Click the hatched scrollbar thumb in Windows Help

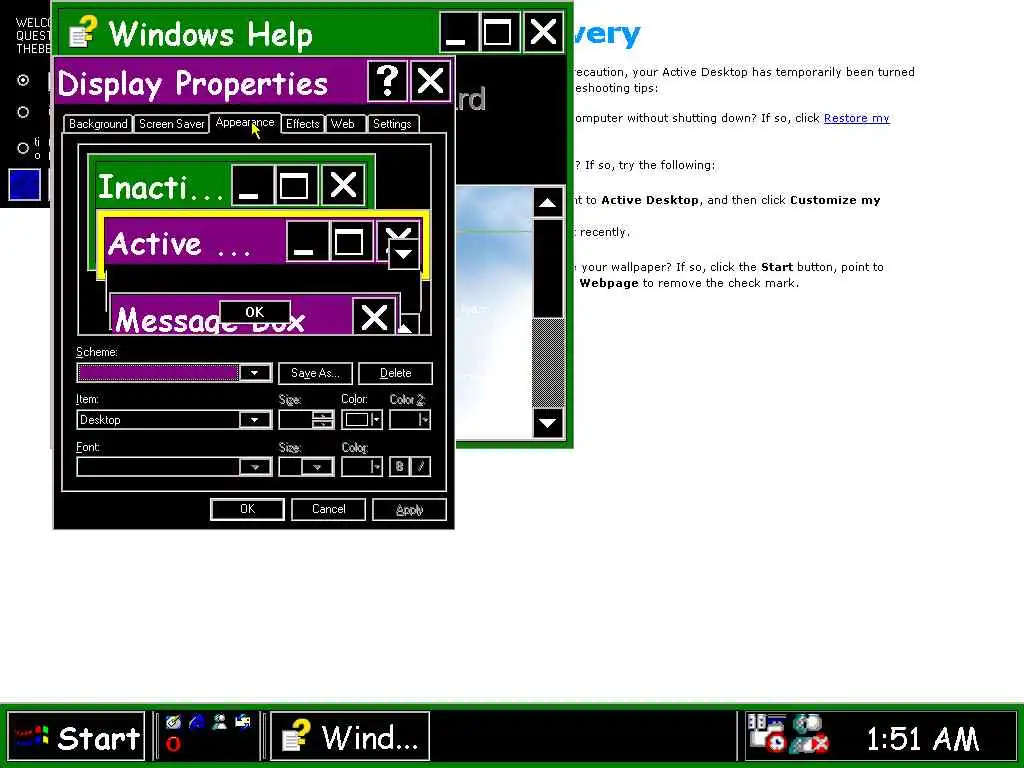(548, 363)
